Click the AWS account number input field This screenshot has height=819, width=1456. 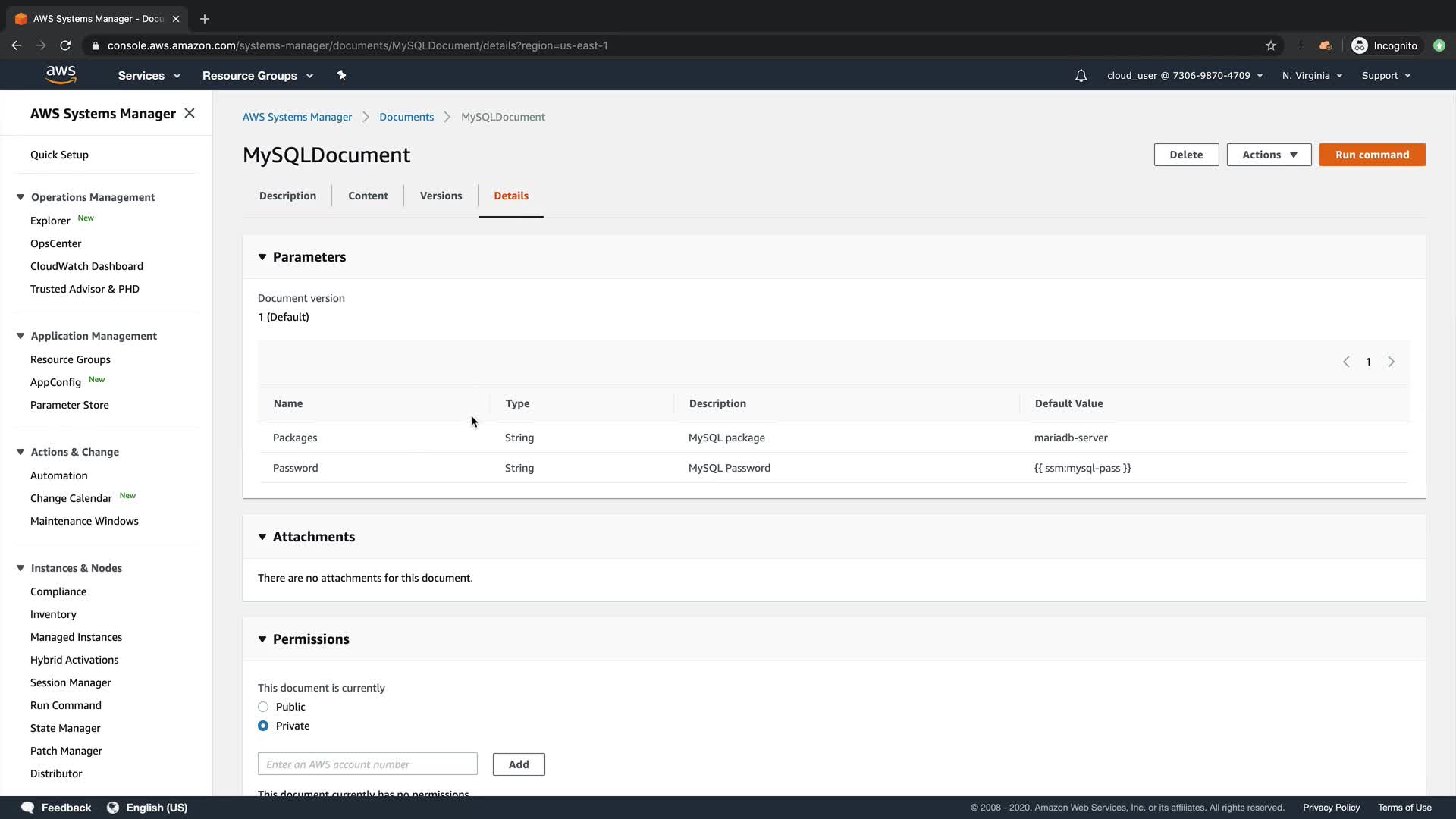click(x=368, y=764)
